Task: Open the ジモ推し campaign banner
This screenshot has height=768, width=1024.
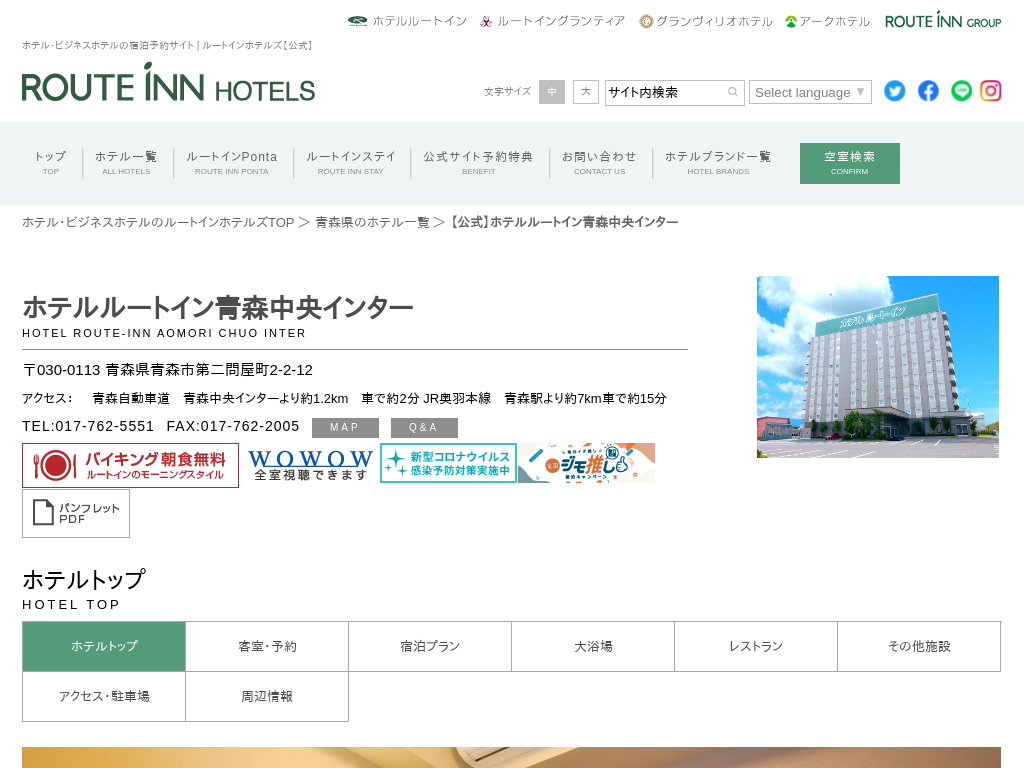Action: click(x=586, y=463)
